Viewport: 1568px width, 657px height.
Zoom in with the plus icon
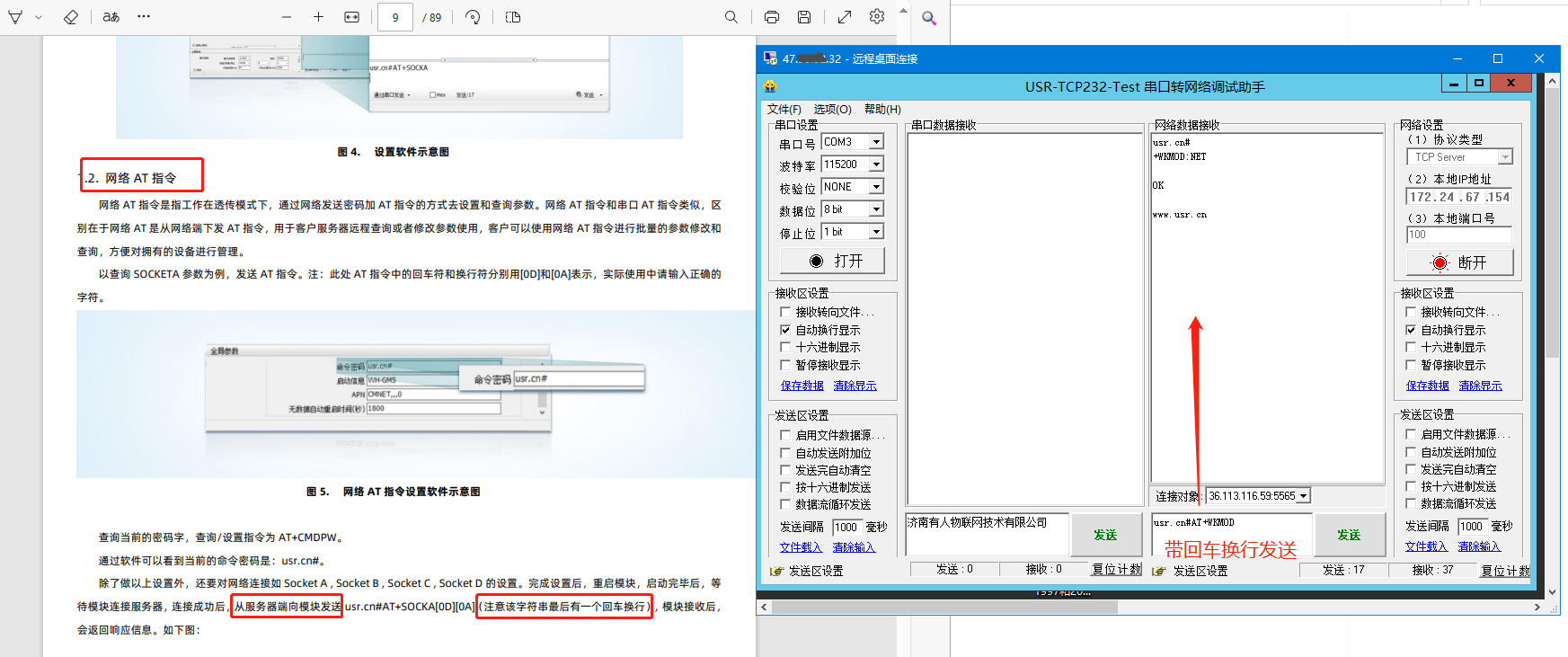[x=318, y=17]
